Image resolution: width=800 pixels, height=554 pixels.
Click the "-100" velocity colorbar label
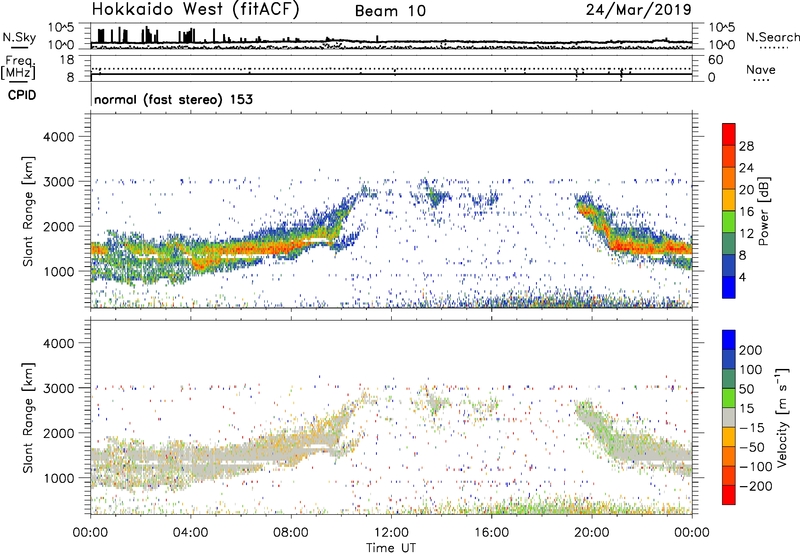[756, 467]
